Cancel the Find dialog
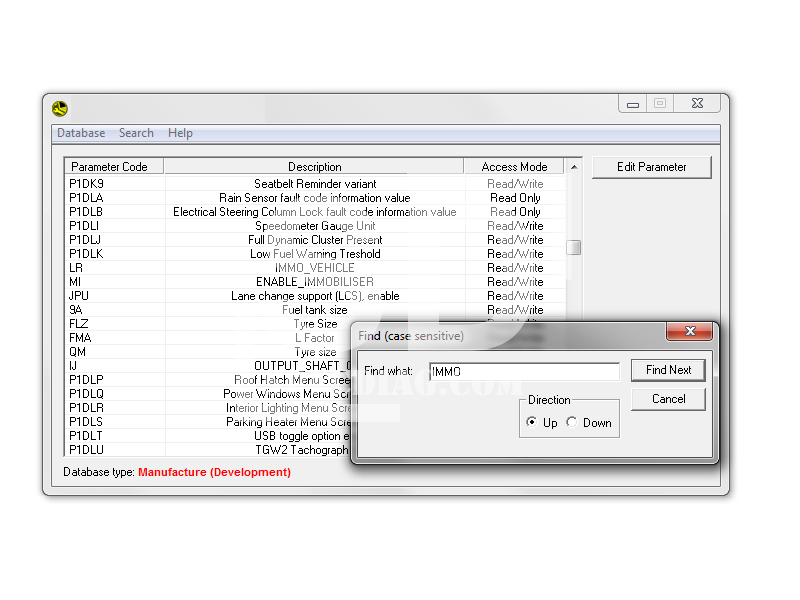800x600 pixels. tap(668, 399)
